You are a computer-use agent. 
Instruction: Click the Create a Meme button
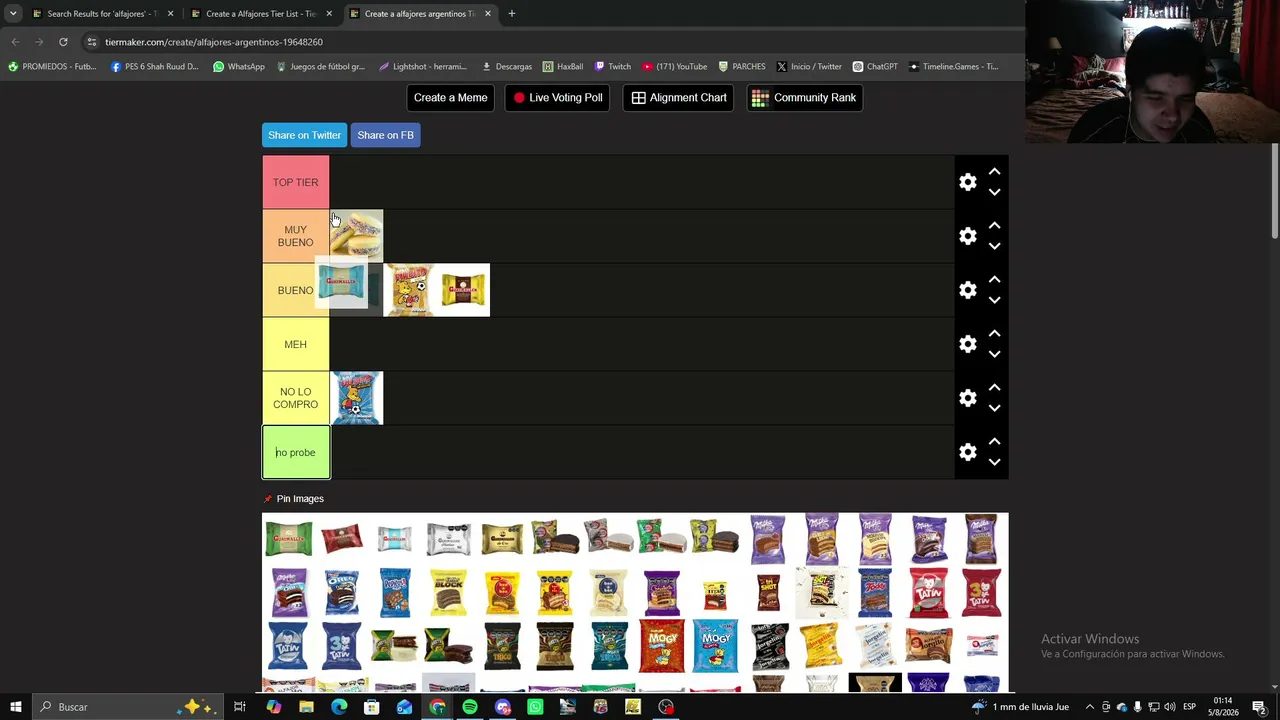pos(450,98)
